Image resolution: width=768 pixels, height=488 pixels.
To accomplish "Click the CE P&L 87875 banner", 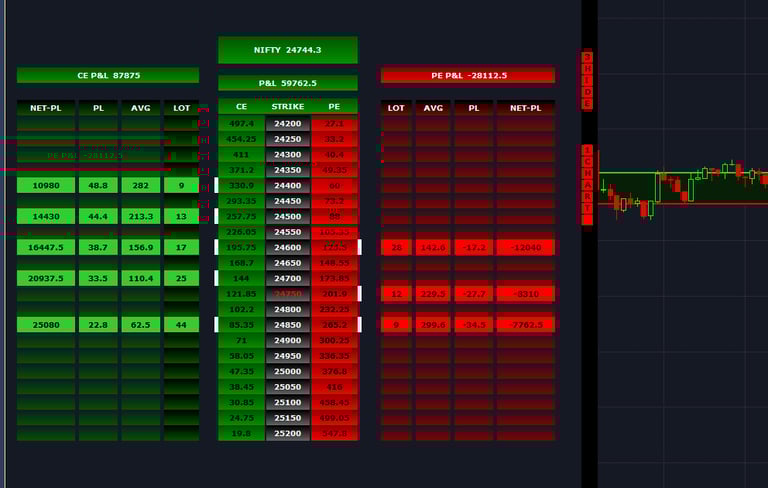I will [x=108, y=75].
